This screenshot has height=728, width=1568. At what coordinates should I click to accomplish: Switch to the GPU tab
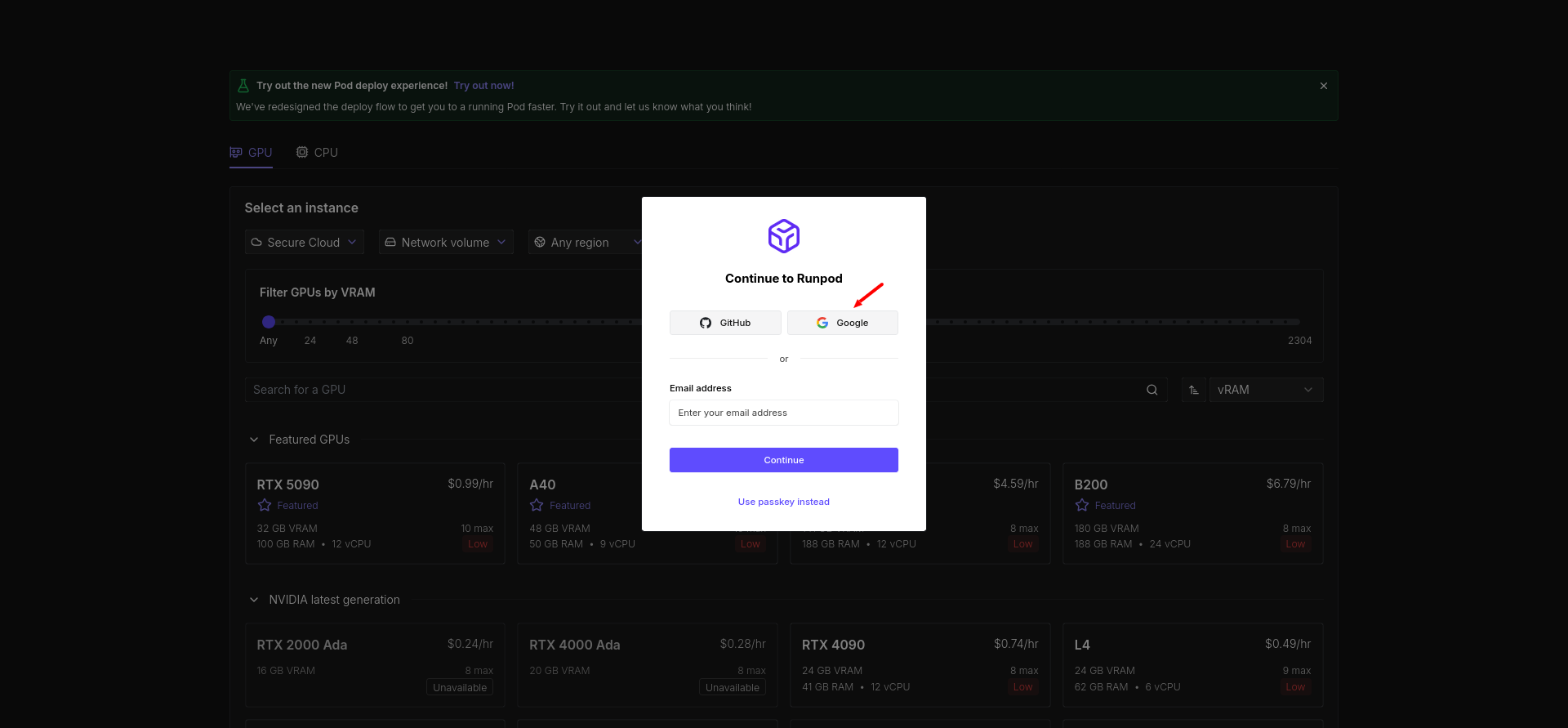251,153
